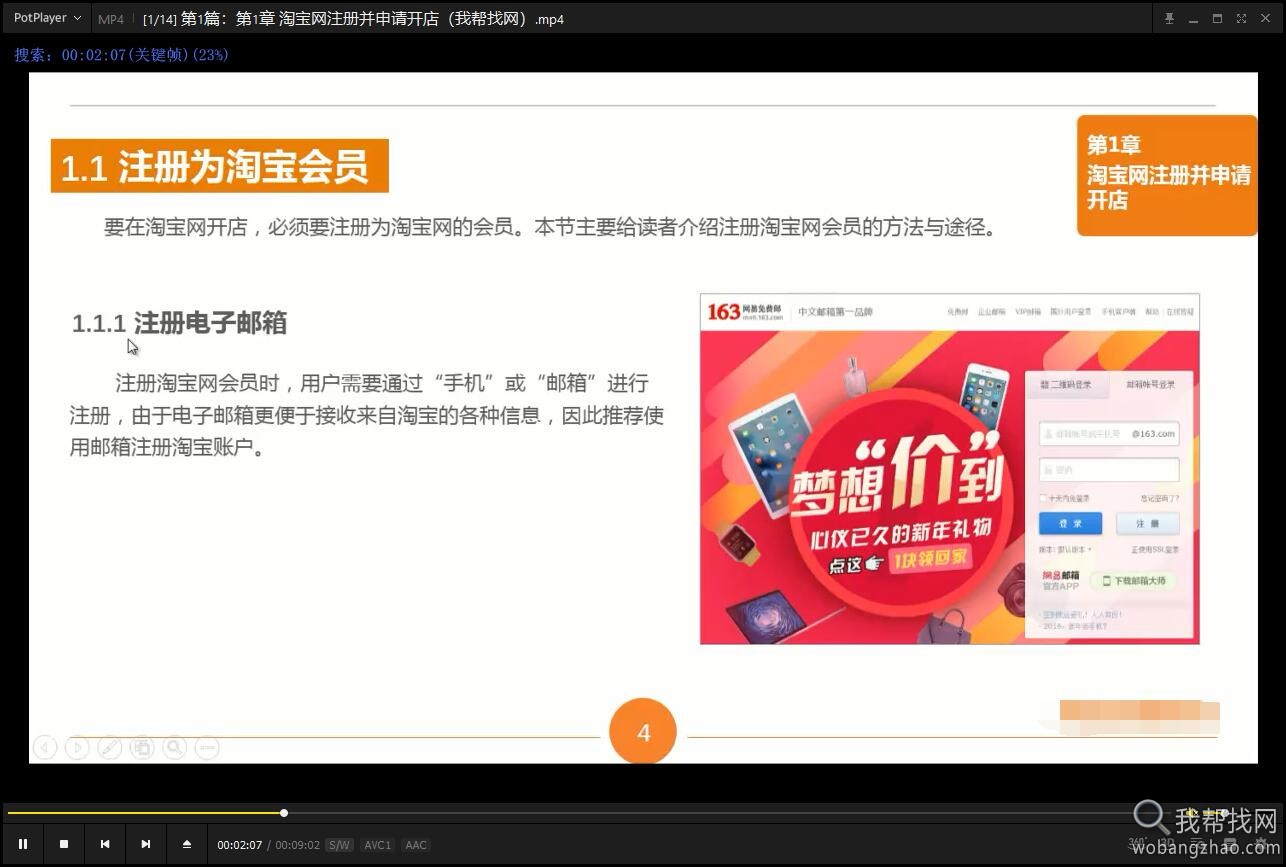The height and width of the screenshot is (867, 1286).
Task: Click the AAC audio codec label
Action: (416, 845)
